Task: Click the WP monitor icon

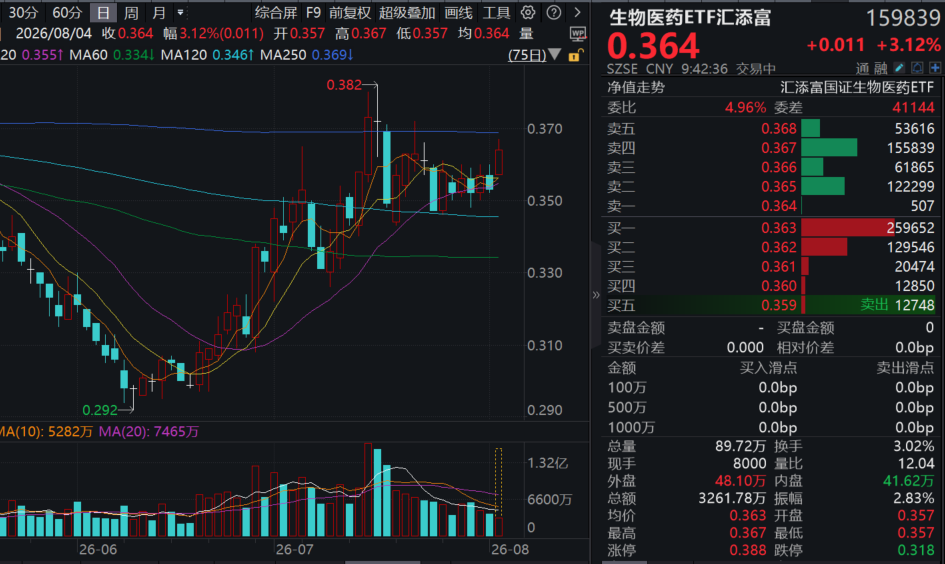Action: tap(577, 34)
